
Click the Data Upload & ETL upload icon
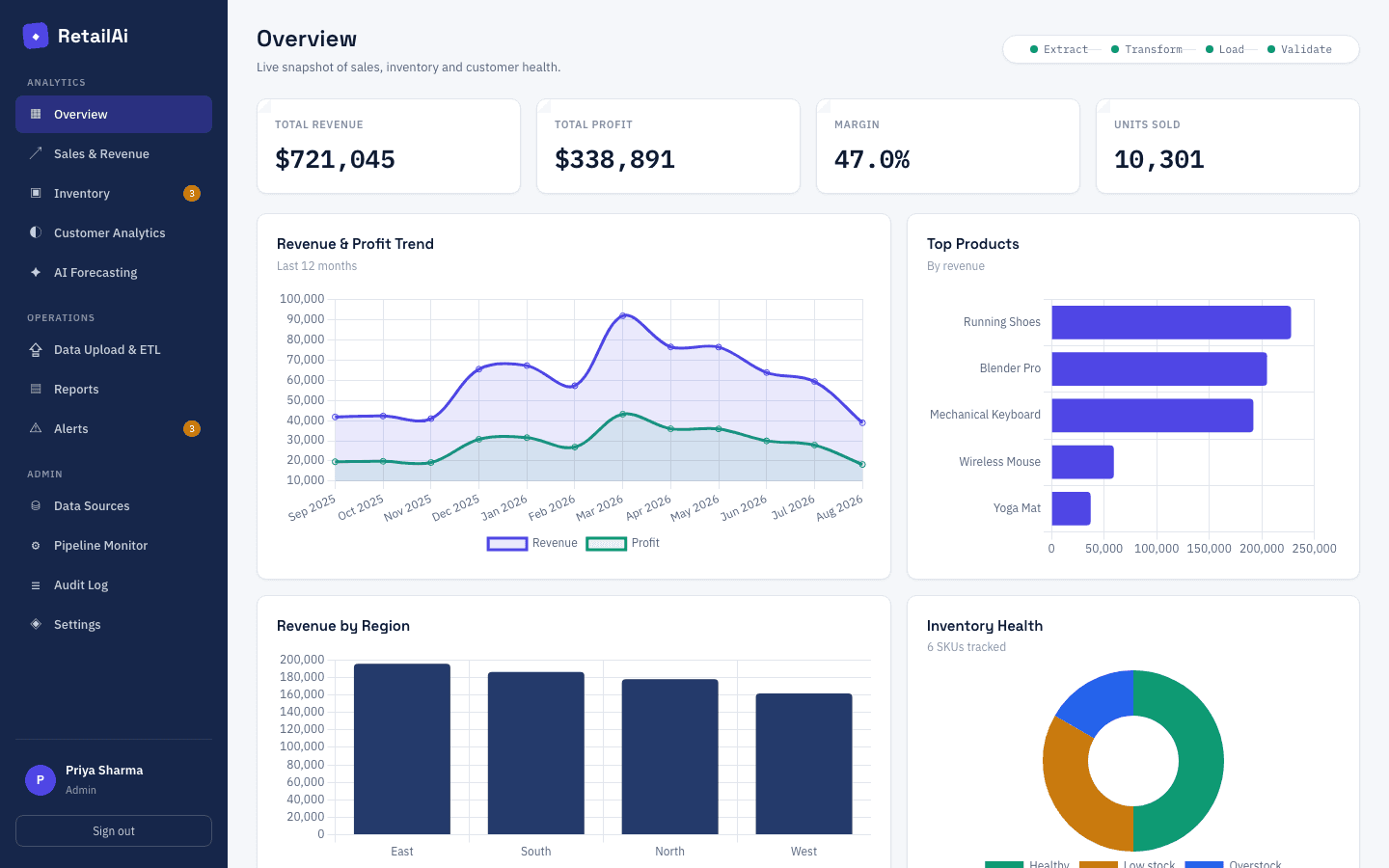[x=36, y=349]
